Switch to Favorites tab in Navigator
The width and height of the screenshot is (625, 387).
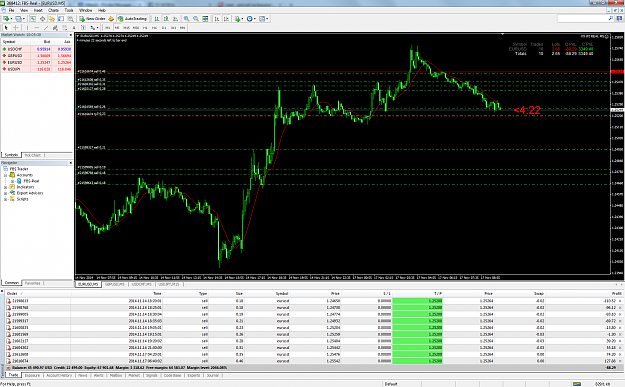pos(33,283)
